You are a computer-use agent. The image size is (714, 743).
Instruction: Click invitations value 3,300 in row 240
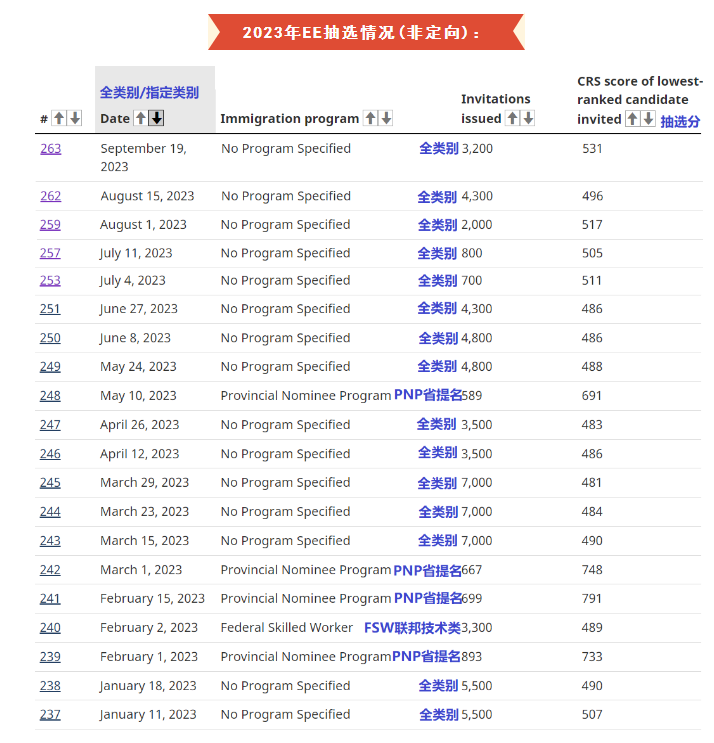click(x=477, y=628)
